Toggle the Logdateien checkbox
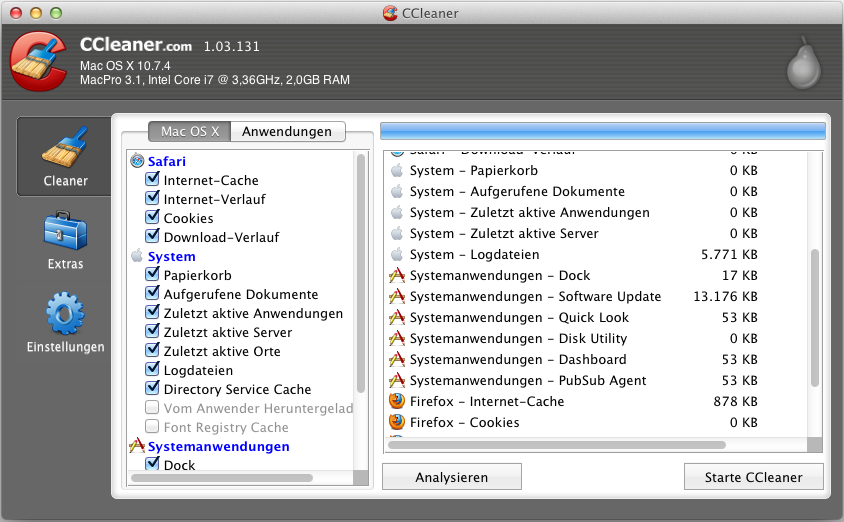This screenshot has width=844, height=522. pos(152,369)
